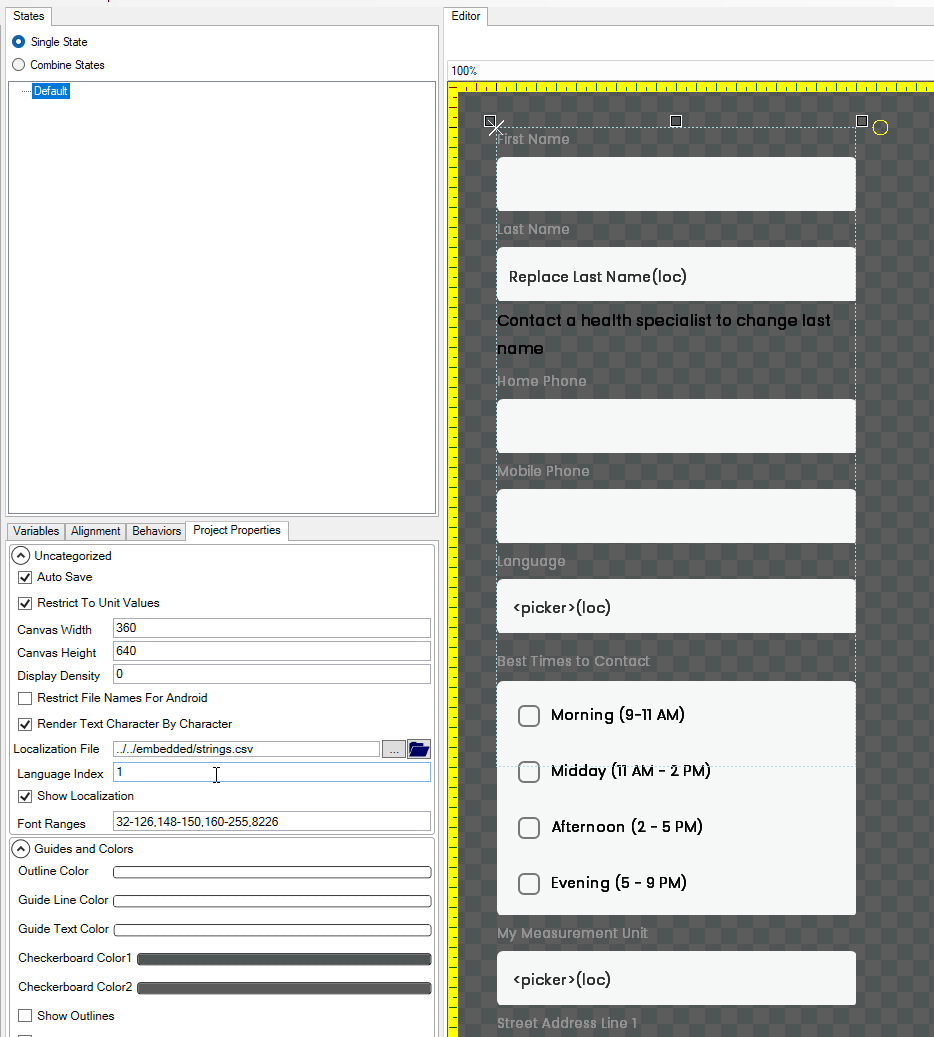Click the Checkerboard Color1 swatch
This screenshot has width=934, height=1037.
tap(284, 959)
